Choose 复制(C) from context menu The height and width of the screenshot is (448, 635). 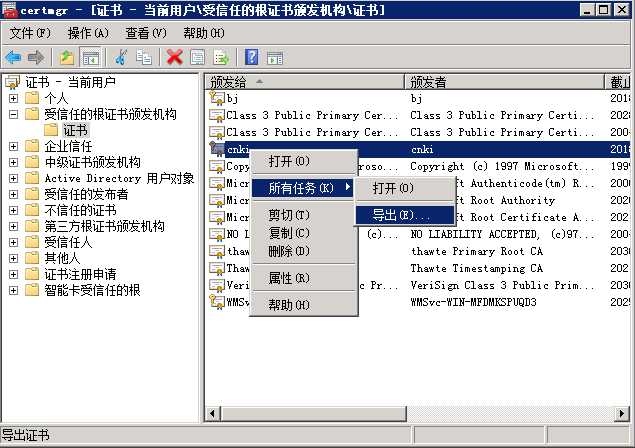(304, 233)
